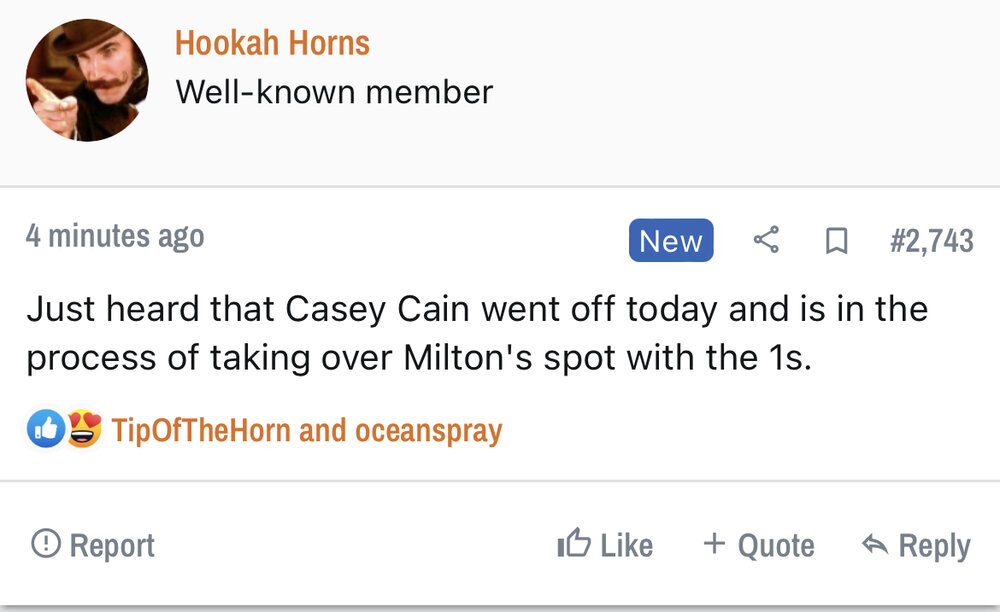Viewport: 1000px width, 612px height.
Task: Click the heart-eyes emoji reaction icon
Action: [84, 430]
